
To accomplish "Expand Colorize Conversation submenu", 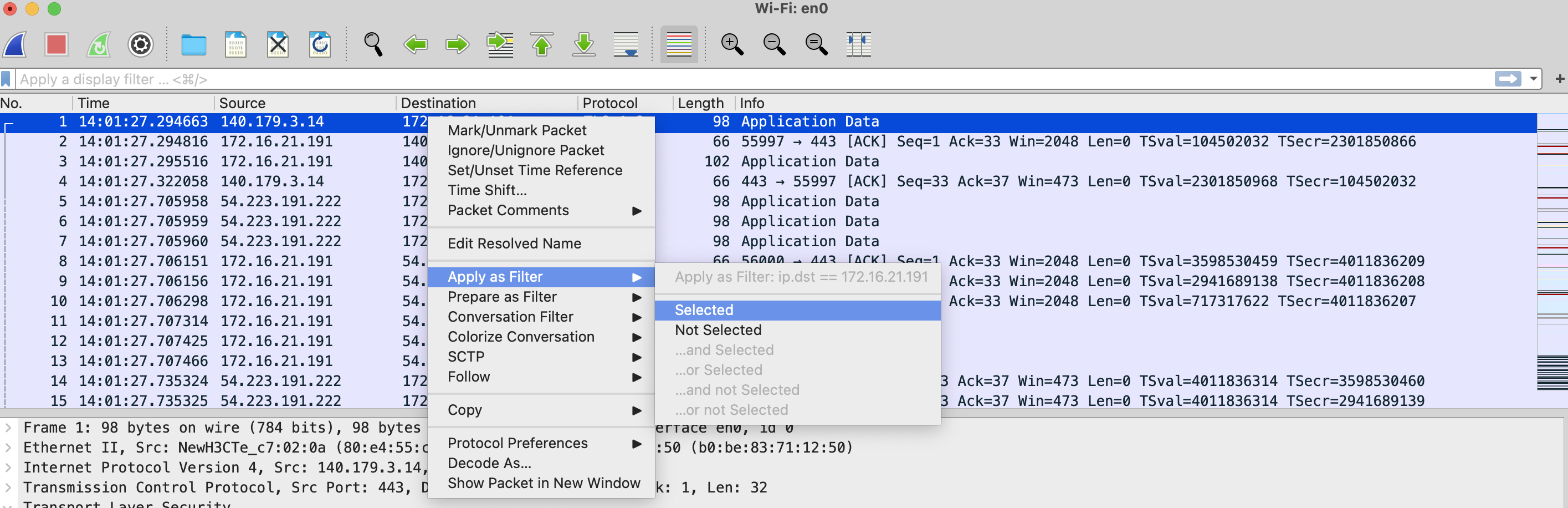I will 541,337.
